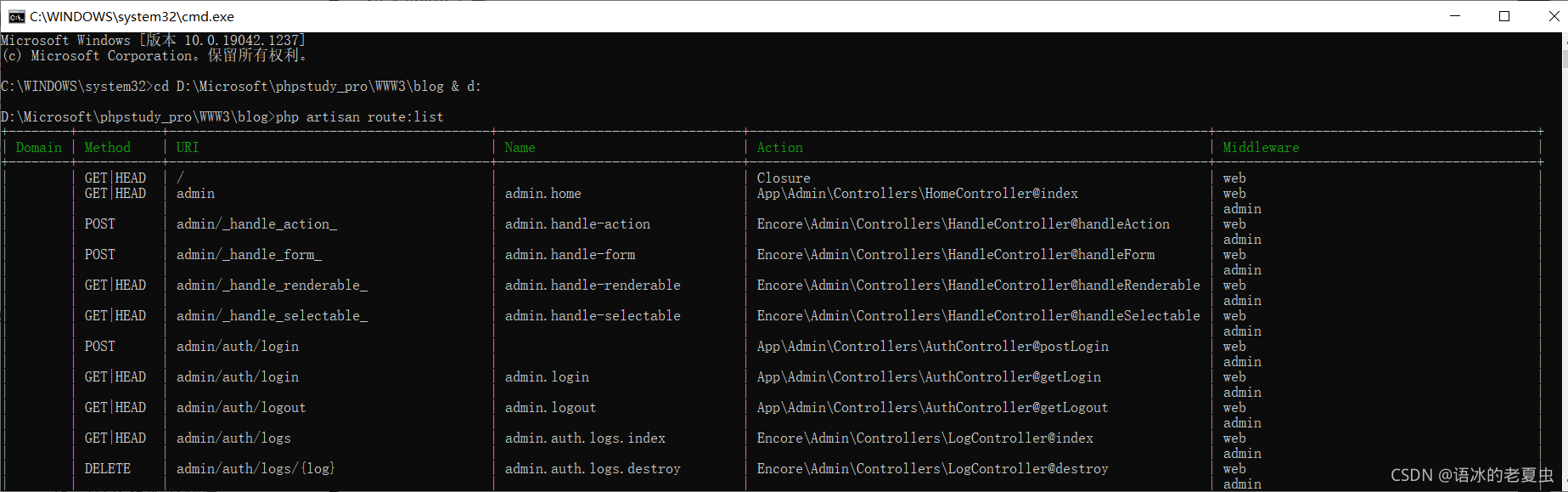The width and height of the screenshot is (1568, 492).
Task: Click the 'admin.handle-selectable' route name
Action: point(593,316)
